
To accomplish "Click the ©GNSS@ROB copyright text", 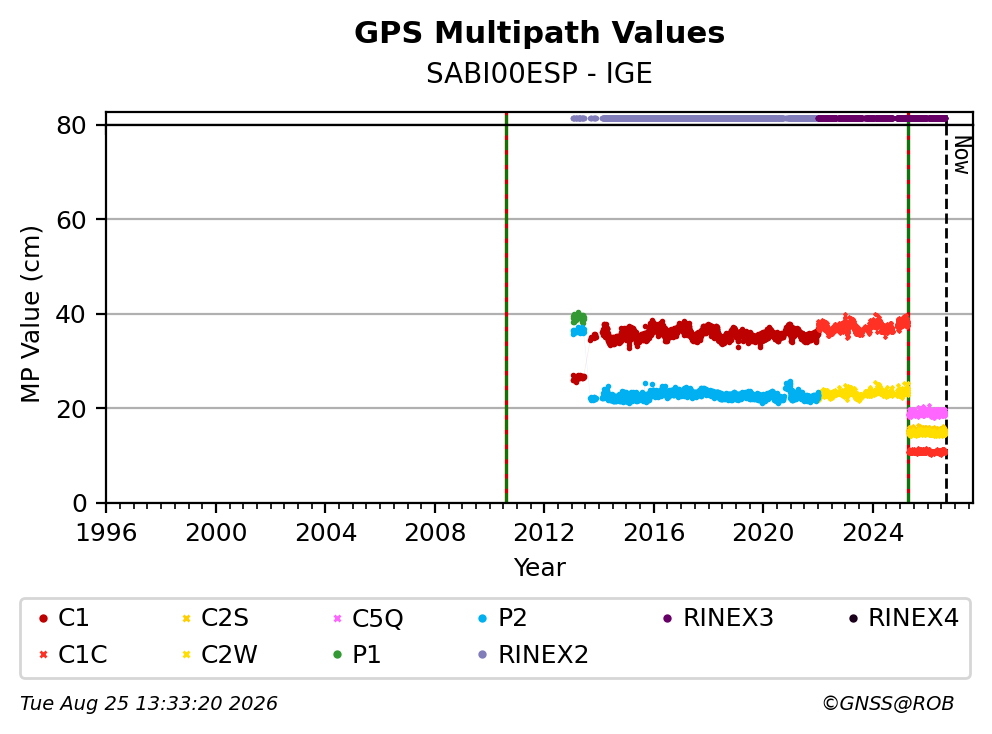I will coord(888,704).
